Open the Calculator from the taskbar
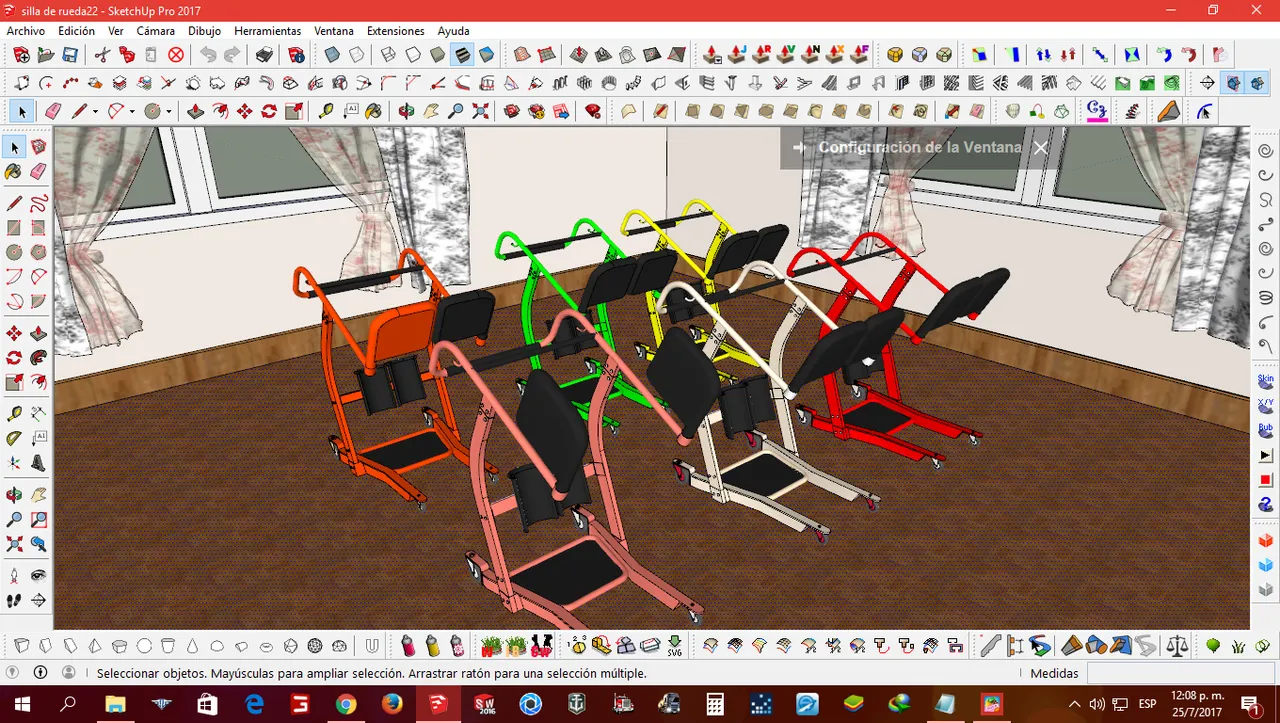Viewport: 1280px width, 723px height. click(715, 705)
